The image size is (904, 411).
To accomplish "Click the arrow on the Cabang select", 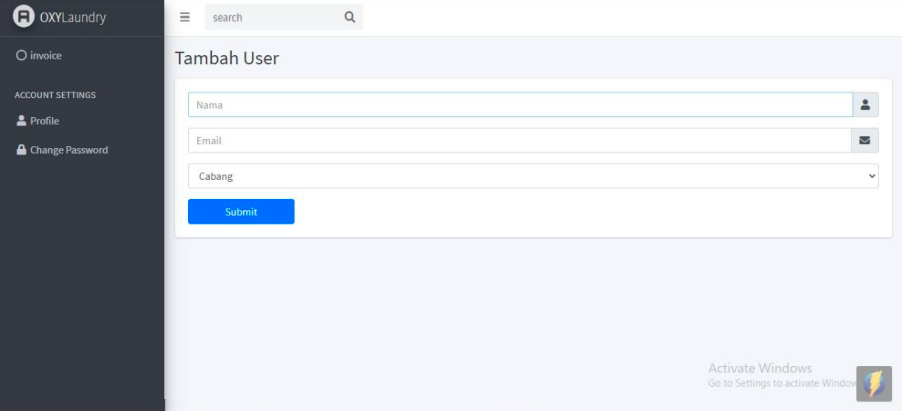I will pos(871,176).
